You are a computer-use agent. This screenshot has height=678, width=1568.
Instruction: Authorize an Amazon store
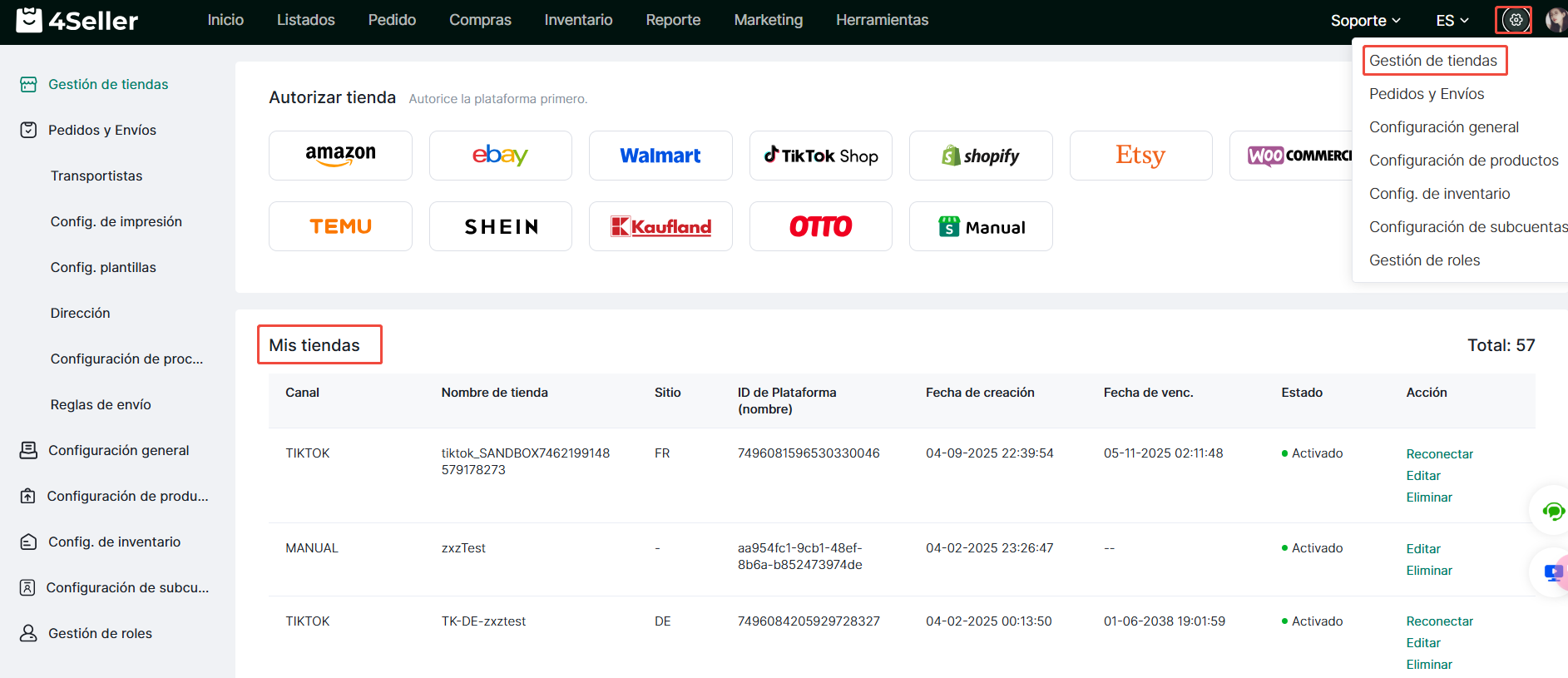(340, 156)
